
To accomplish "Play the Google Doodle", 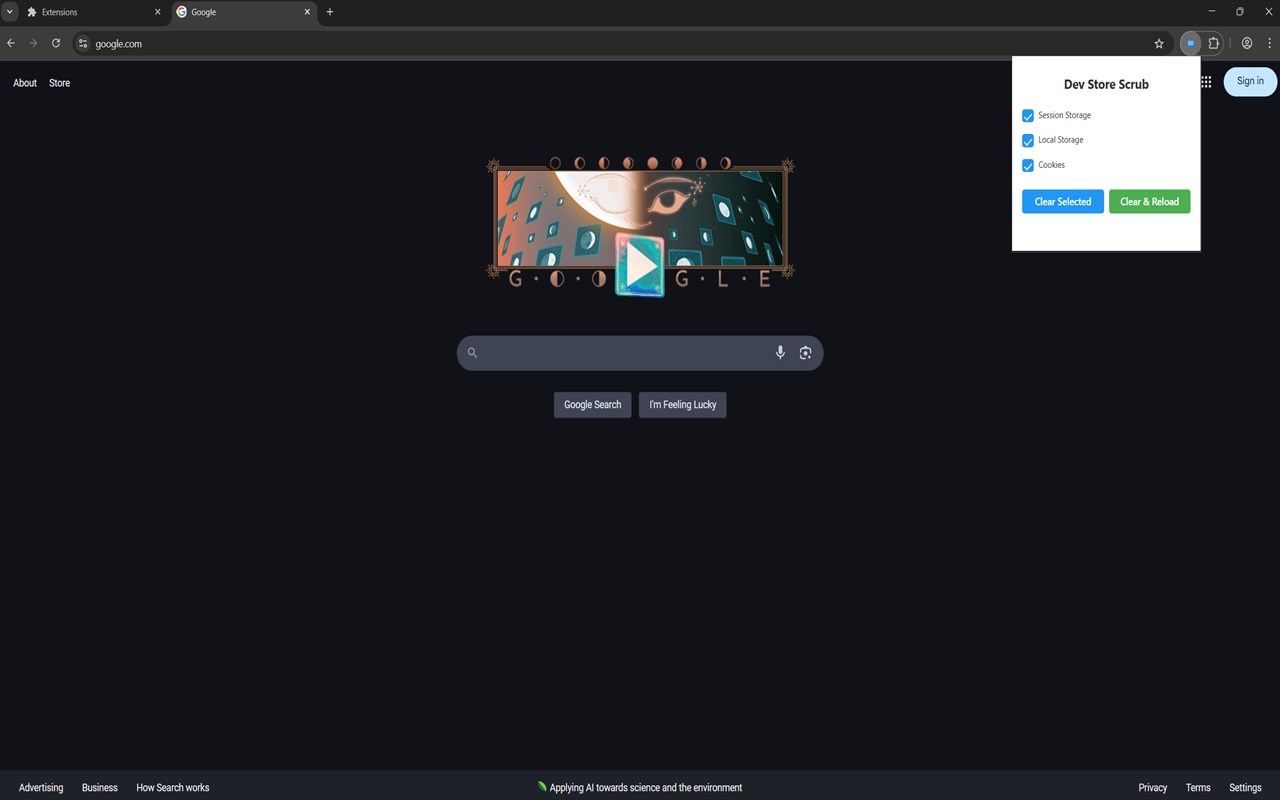I will [640, 266].
